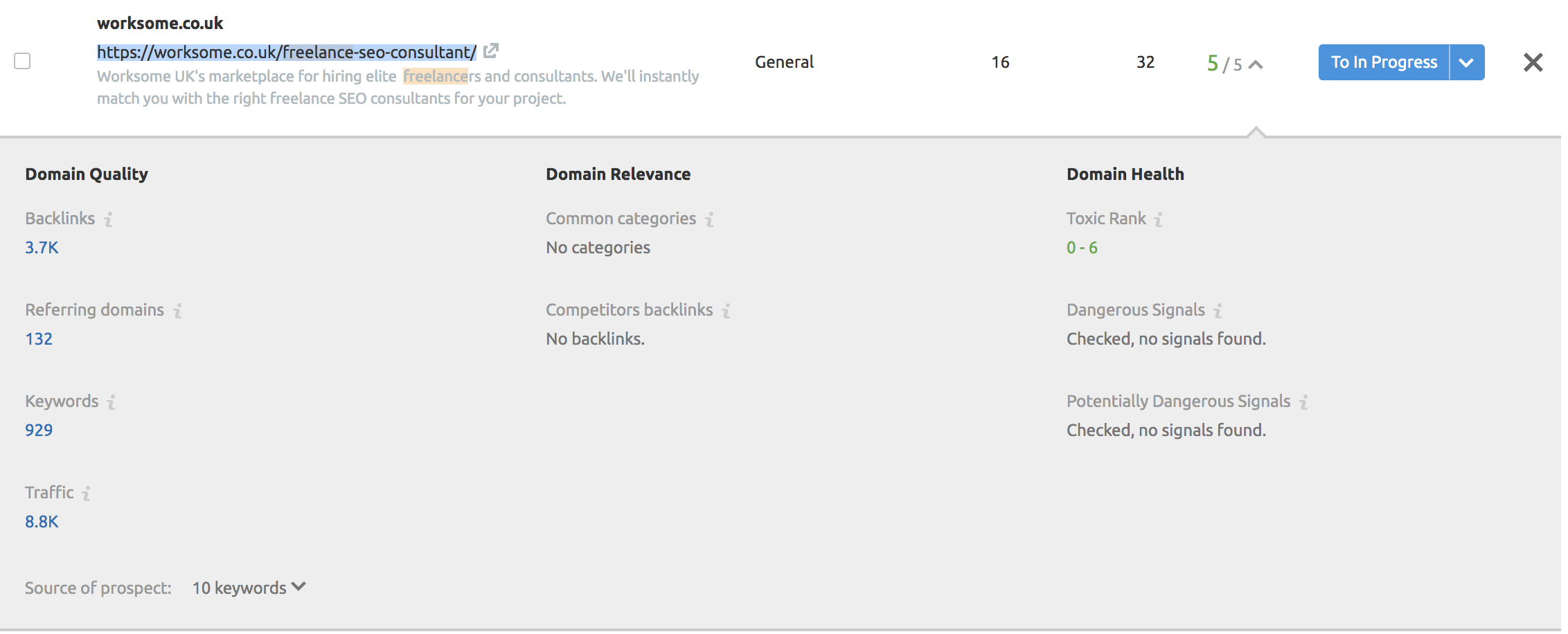The width and height of the screenshot is (1568, 634).
Task: Click the General category cell
Action: click(x=784, y=62)
